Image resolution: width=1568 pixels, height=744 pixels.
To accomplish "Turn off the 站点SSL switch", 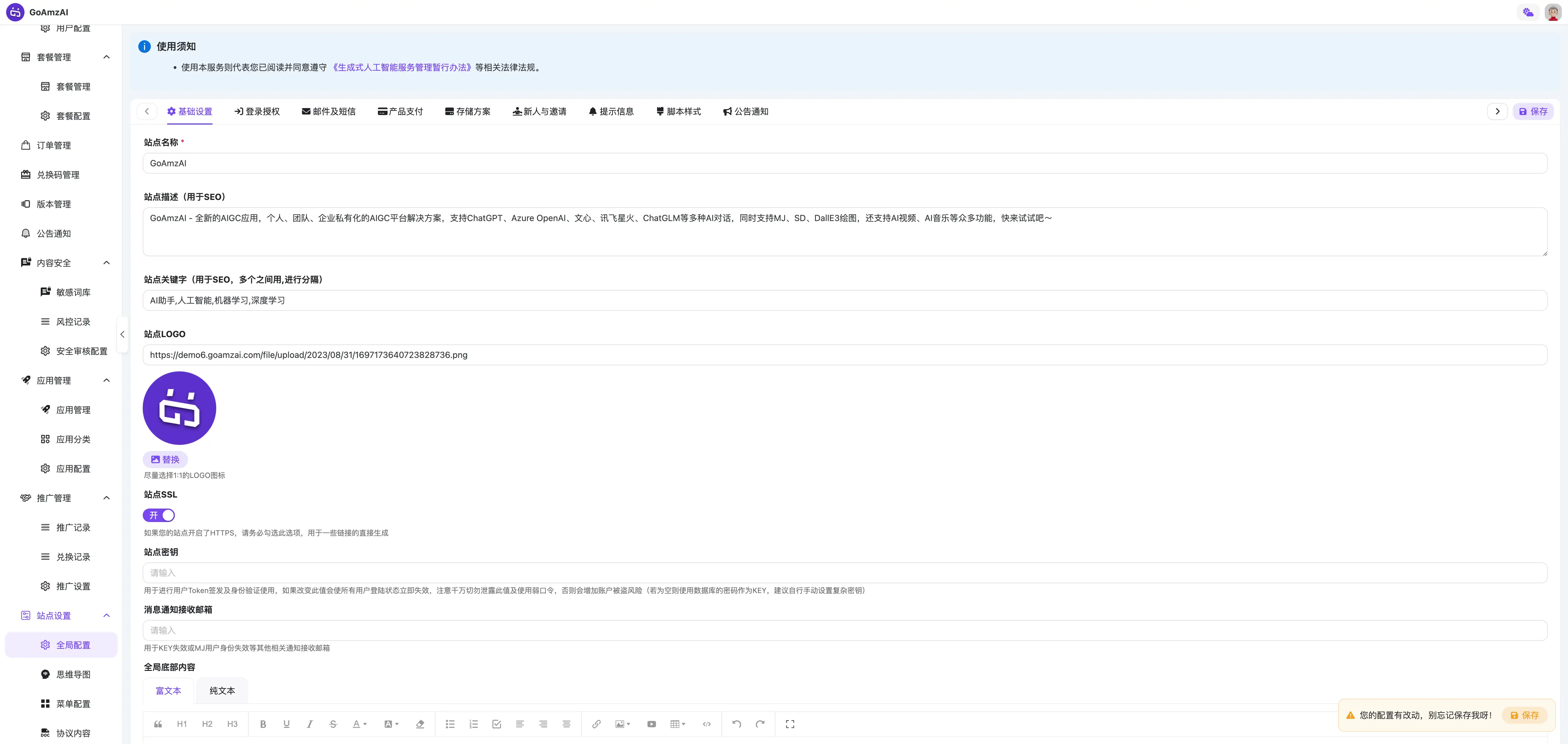I will tap(159, 515).
